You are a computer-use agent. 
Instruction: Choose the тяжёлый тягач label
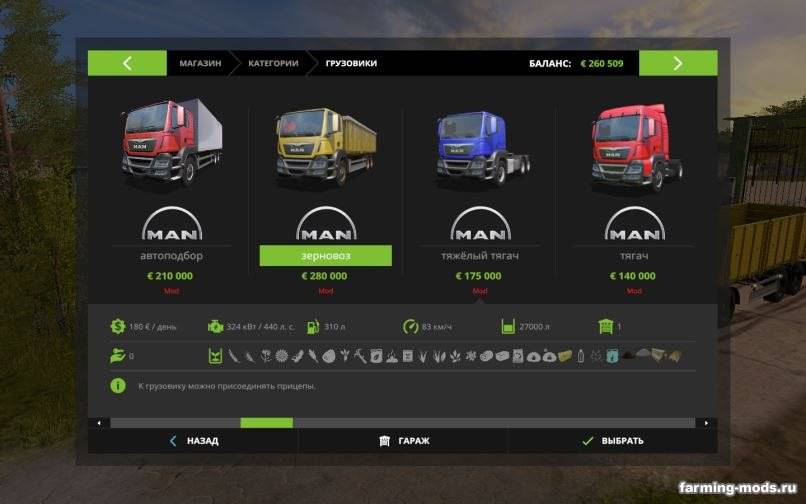point(480,256)
